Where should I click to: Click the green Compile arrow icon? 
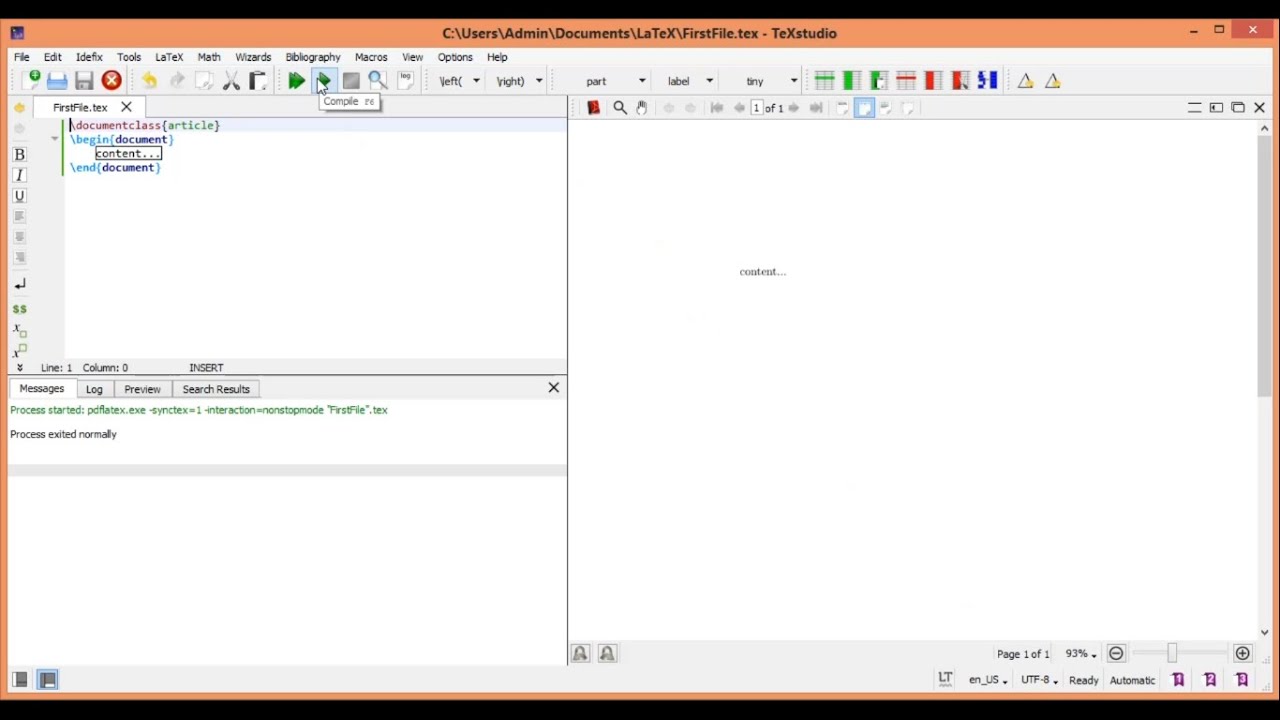pos(323,81)
